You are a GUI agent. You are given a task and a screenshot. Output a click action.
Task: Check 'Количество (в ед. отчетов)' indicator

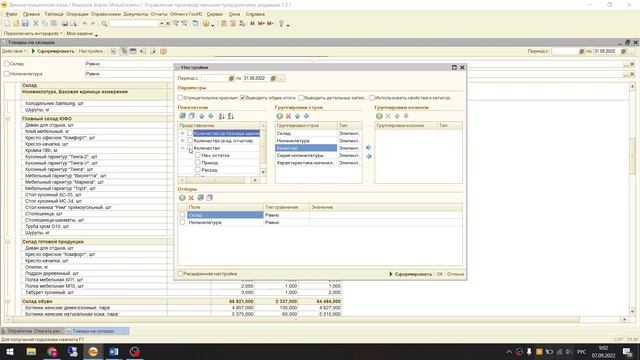click(x=190, y=141)
